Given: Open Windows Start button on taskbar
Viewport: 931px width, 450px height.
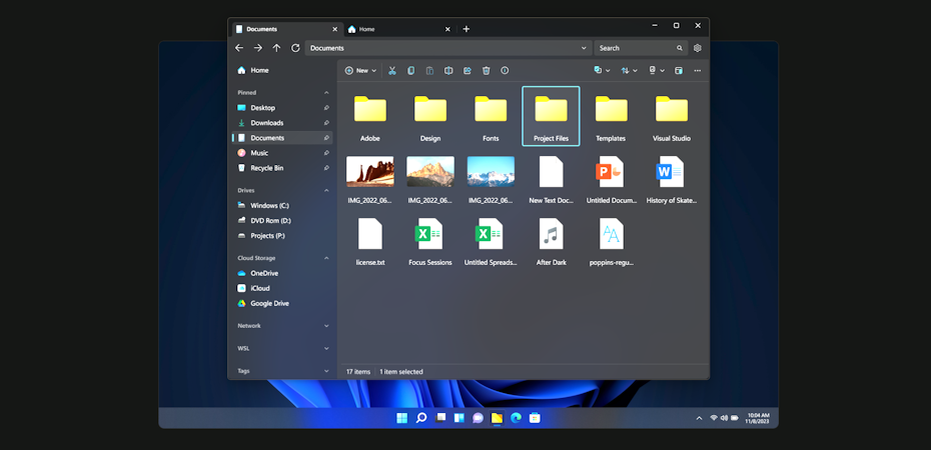Looking at the screenshot, I should coord(402,418).
